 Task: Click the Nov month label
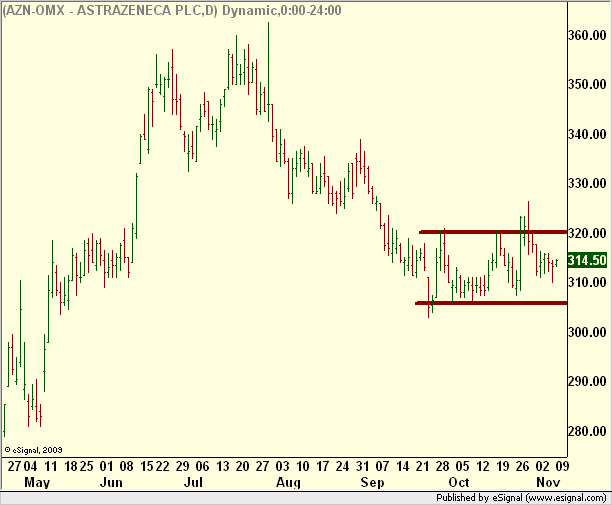click(x=548, y=482)
